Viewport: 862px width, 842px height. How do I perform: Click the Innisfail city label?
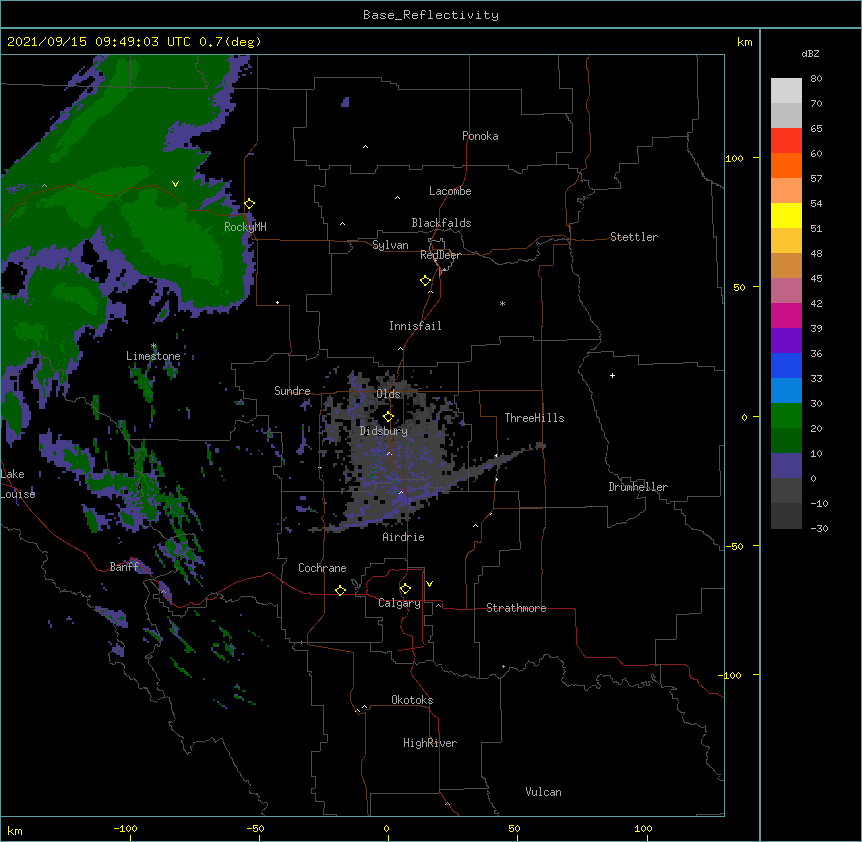415,326
